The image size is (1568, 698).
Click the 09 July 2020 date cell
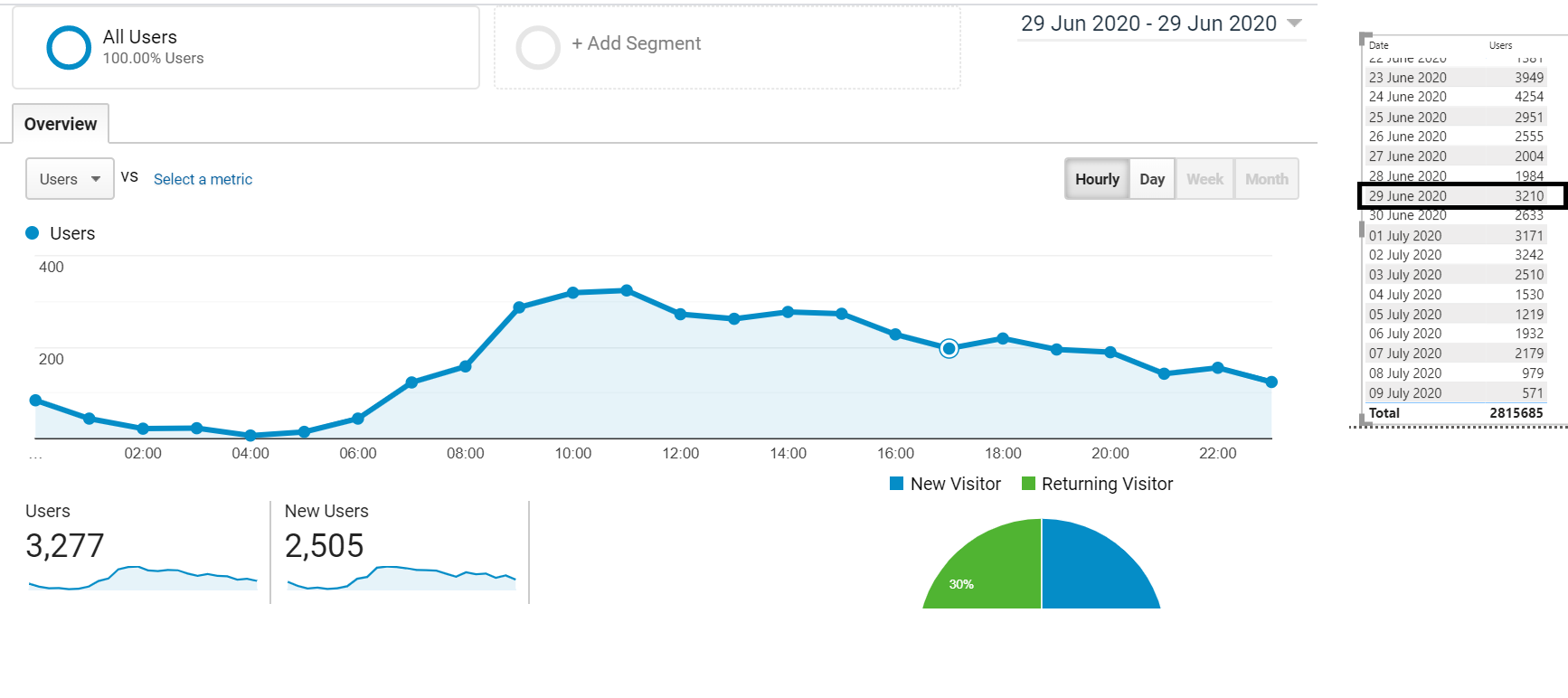pyautogui.click(x=1405, y=393)
